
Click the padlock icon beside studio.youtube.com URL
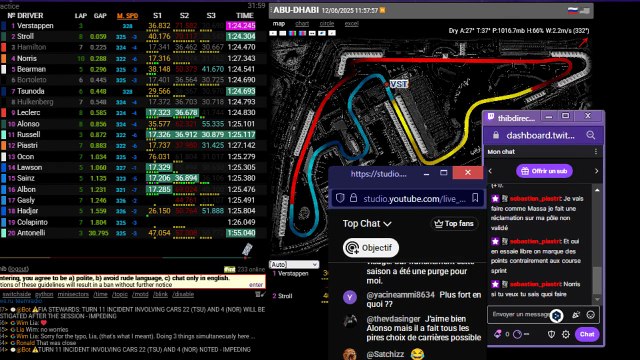tap(353, 198)
